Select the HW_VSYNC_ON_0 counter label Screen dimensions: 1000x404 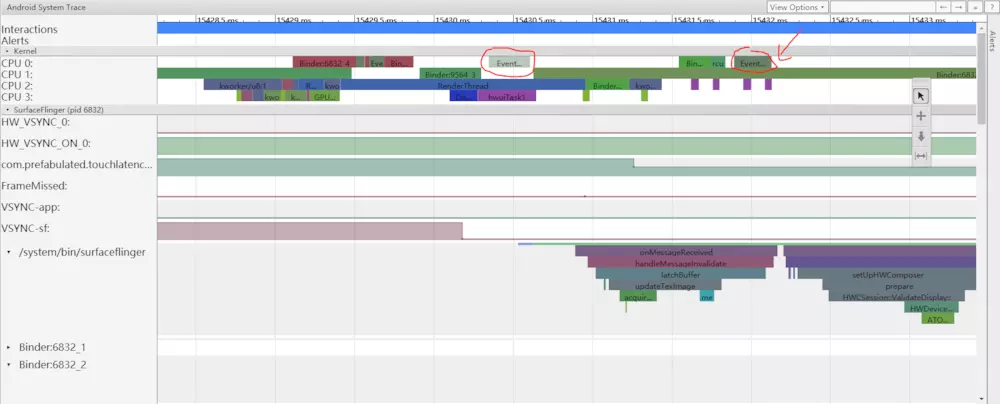pyautogui.click(x=45, y=144)
